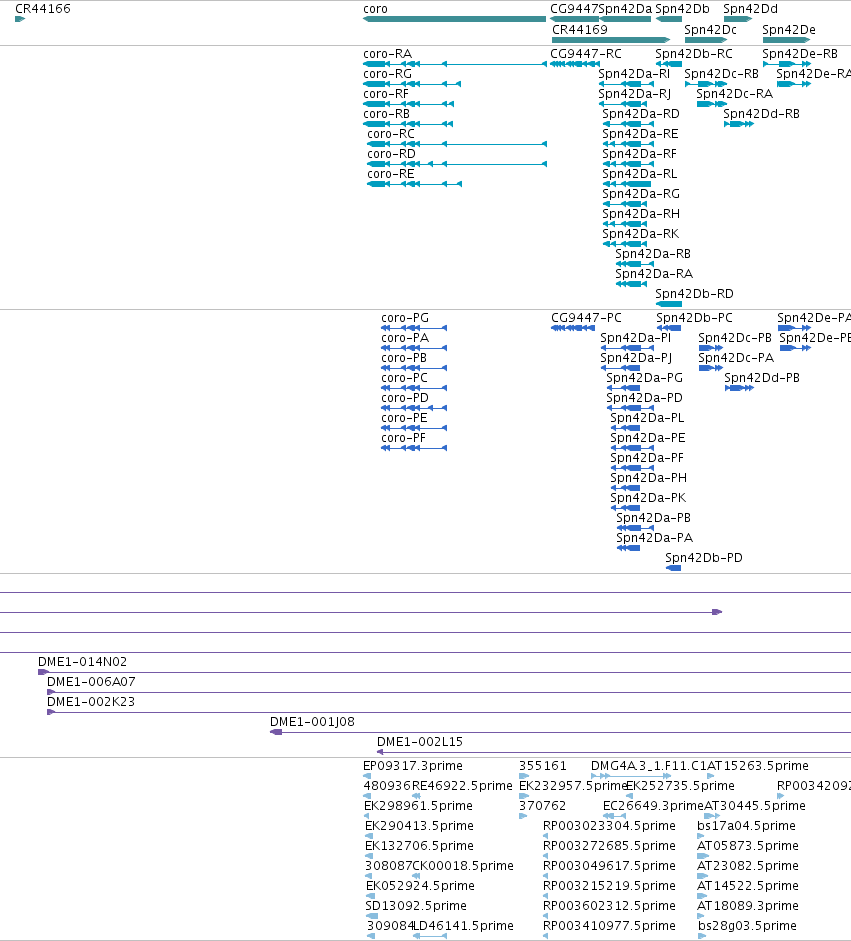Click Spn42Da-RA transcript label
The image size is (851, 941).
(x=654, y=274)
